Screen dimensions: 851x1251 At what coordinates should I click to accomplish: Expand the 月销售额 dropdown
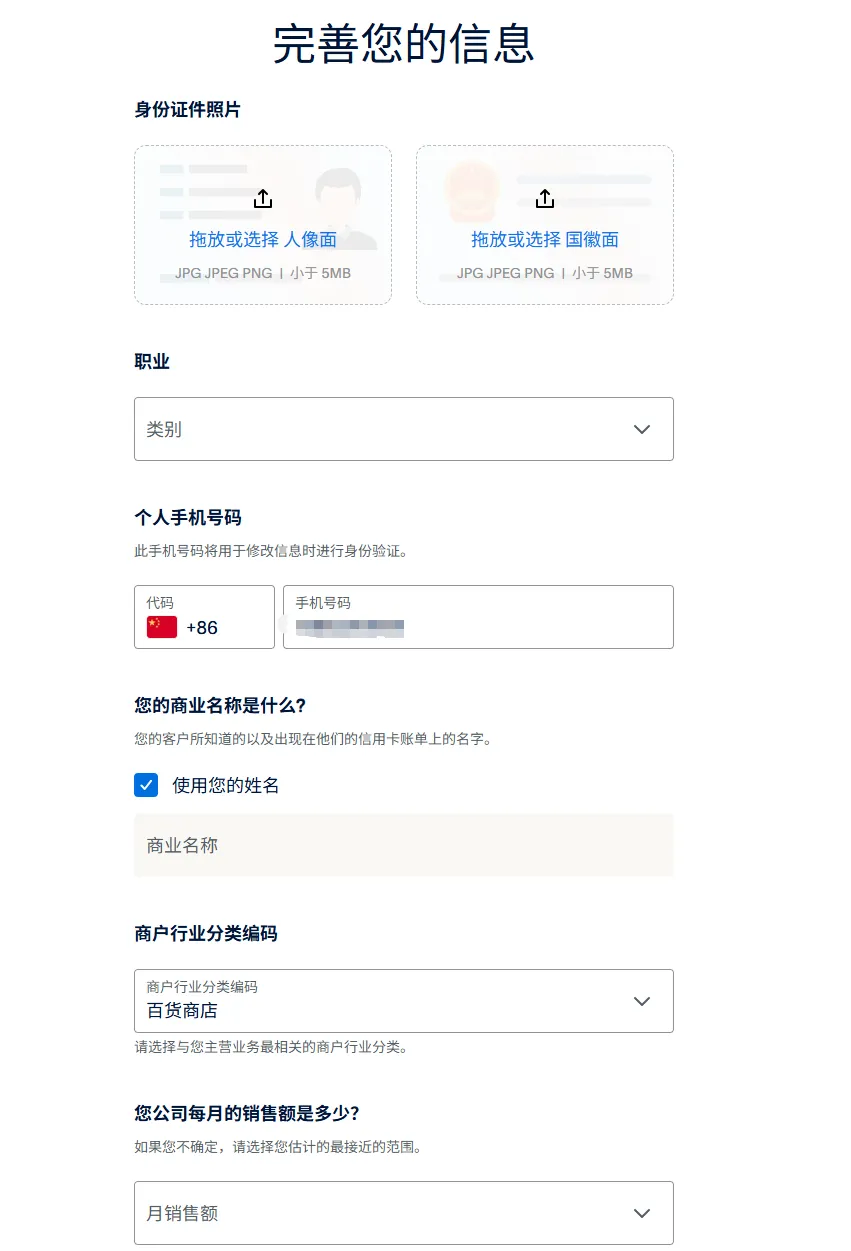pos(403,1213)
